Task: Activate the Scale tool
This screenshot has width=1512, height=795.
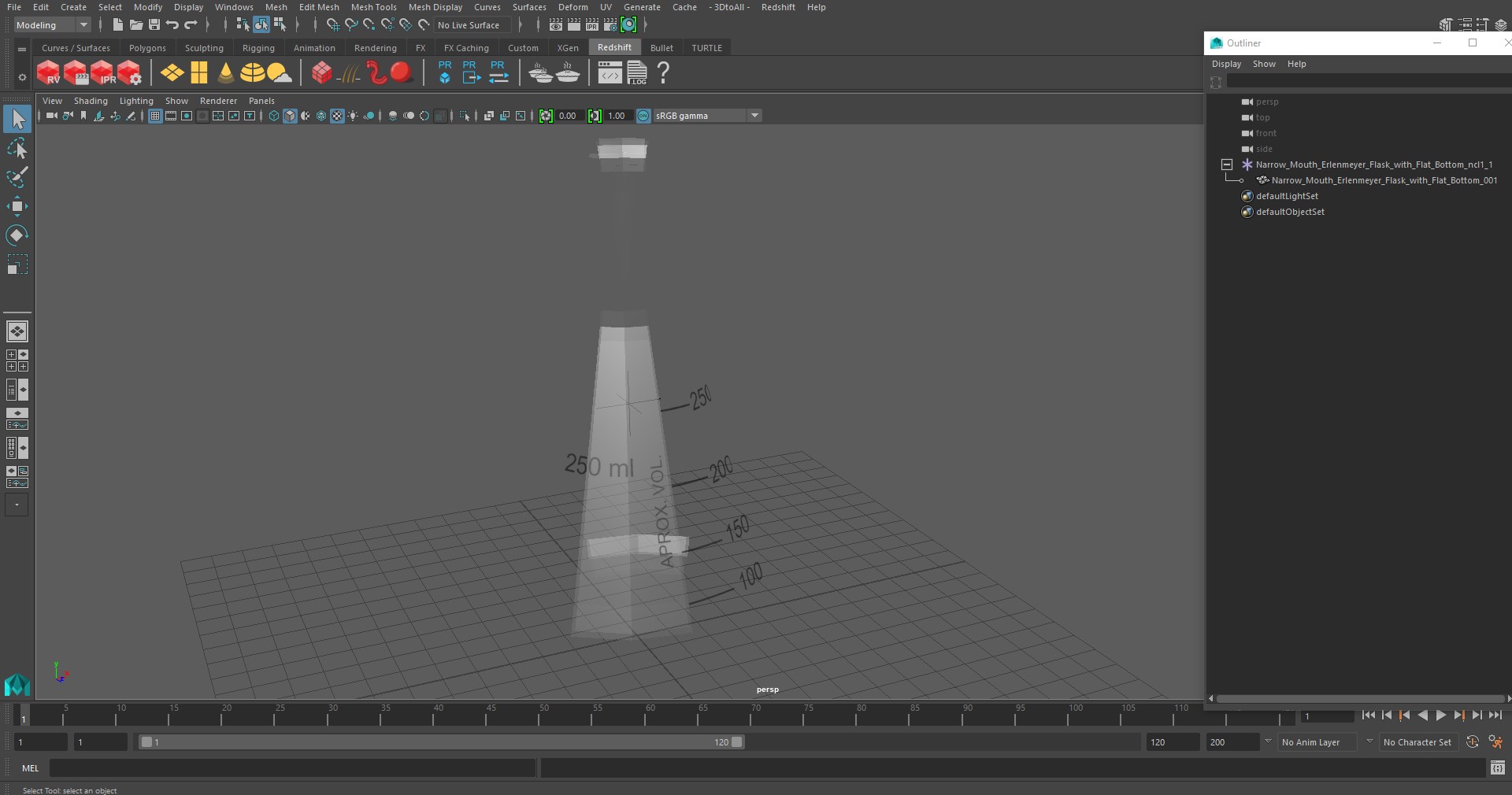Action: (17, 264)
